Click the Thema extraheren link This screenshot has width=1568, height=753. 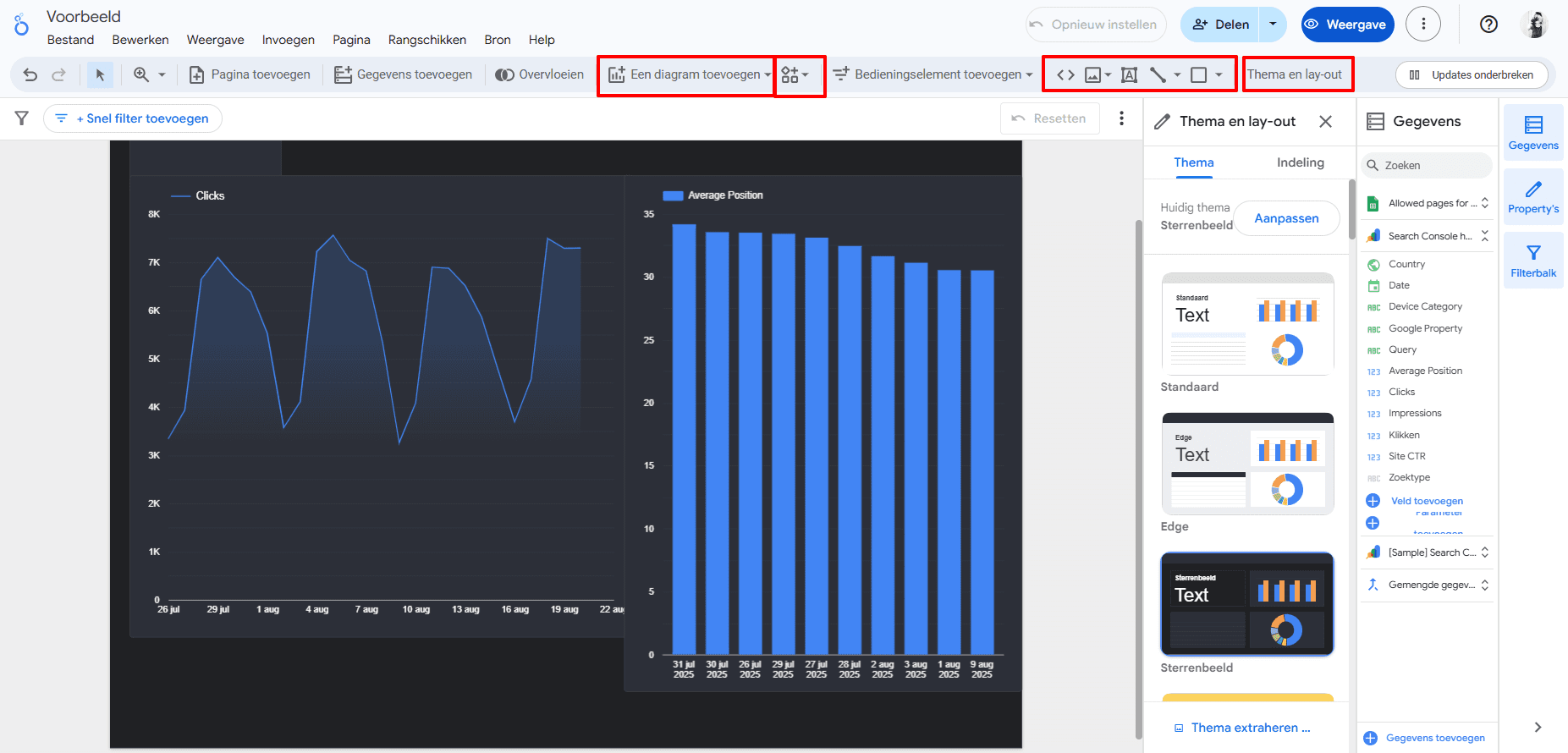point(1242,728)
